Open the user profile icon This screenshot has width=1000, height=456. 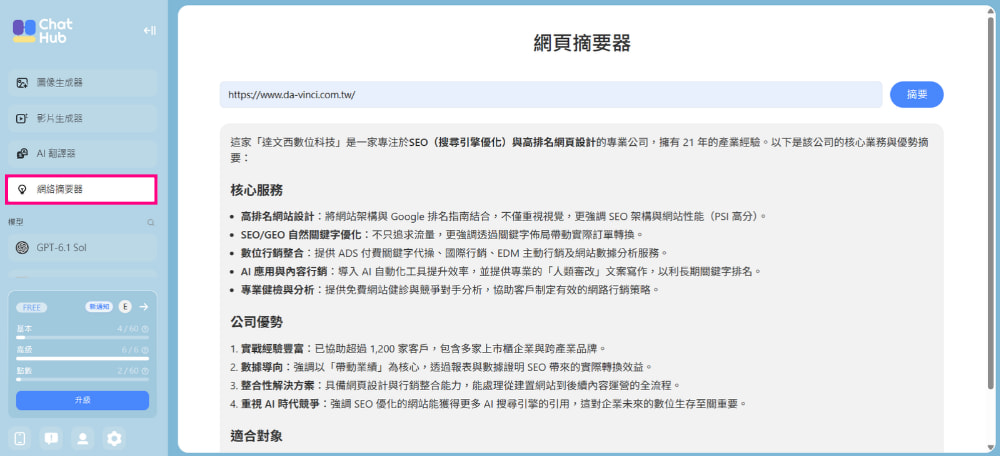point(82,439)
